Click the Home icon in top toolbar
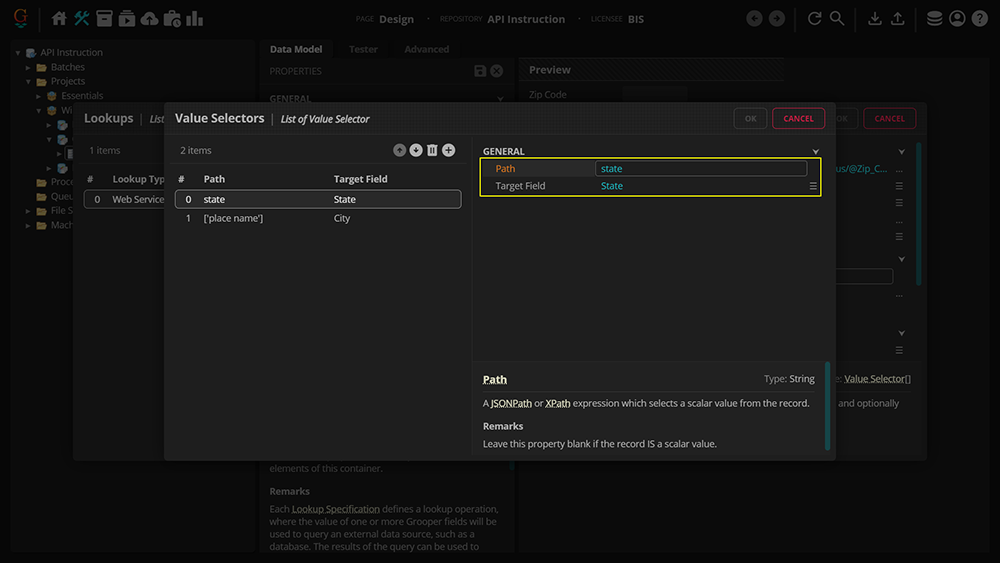 [x=59, y=19]
